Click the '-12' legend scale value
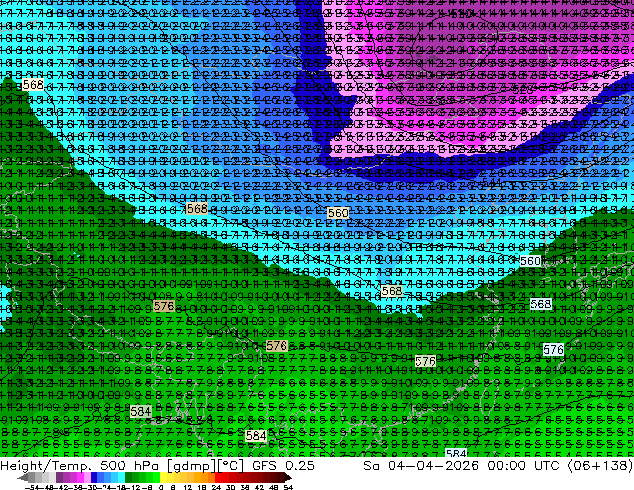 coord(133,487)
